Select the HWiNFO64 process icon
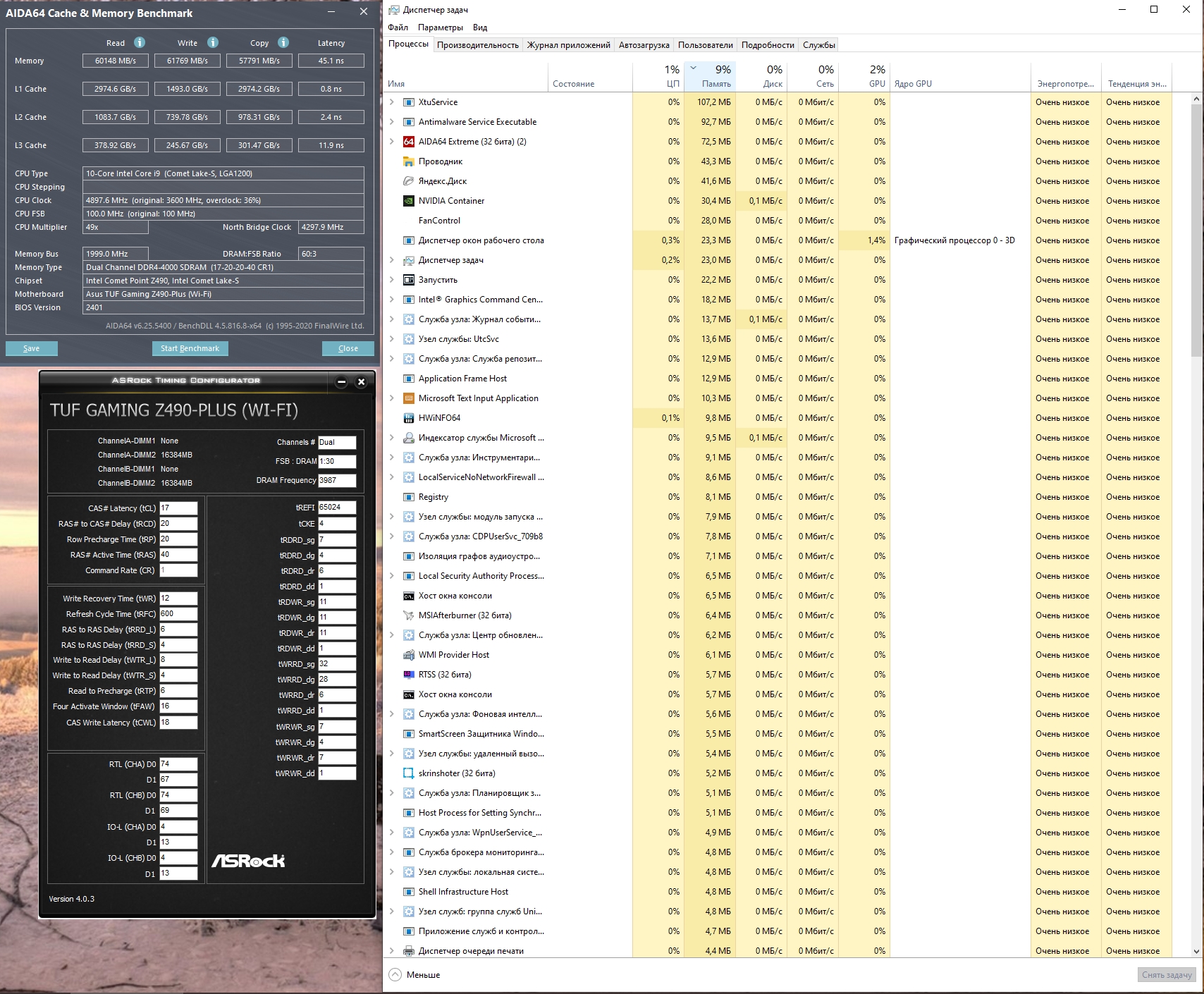Image resolution: width=1204 pixels, height=994 pixels. pos(408,418)
